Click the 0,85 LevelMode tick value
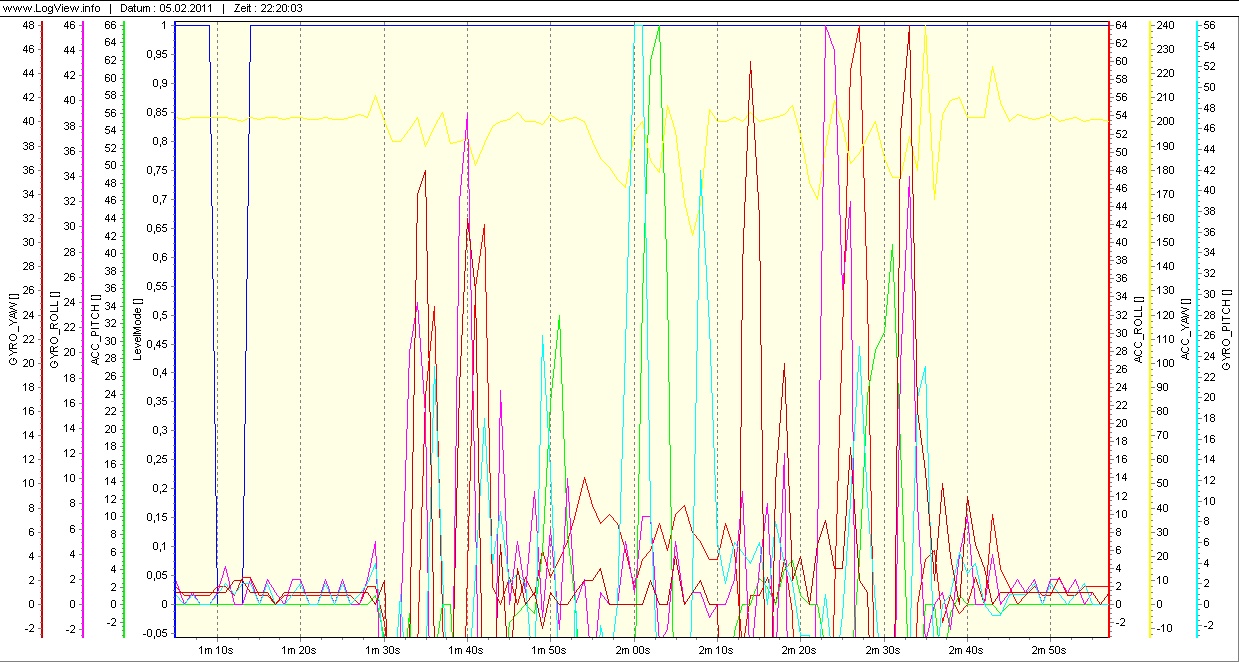The width and height of the screenshot is (1239, 662). (x=159, y=112)
